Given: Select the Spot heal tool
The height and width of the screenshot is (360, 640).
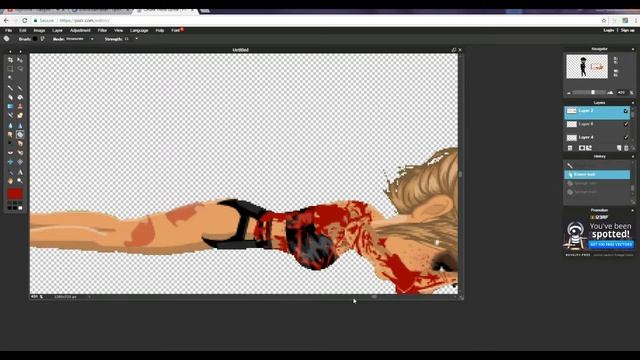Looking at the screenshot, I should tap(20, 153).
